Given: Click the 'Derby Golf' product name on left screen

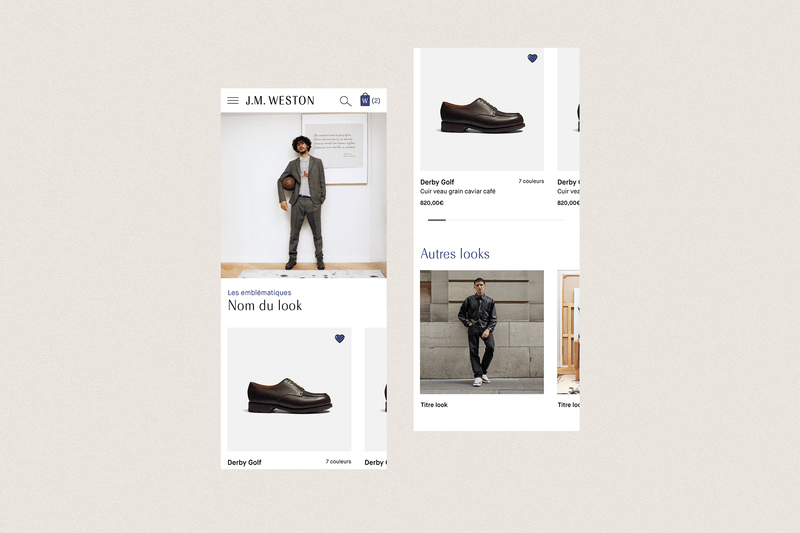Looking at the screenshot, I should coord(244,463).
